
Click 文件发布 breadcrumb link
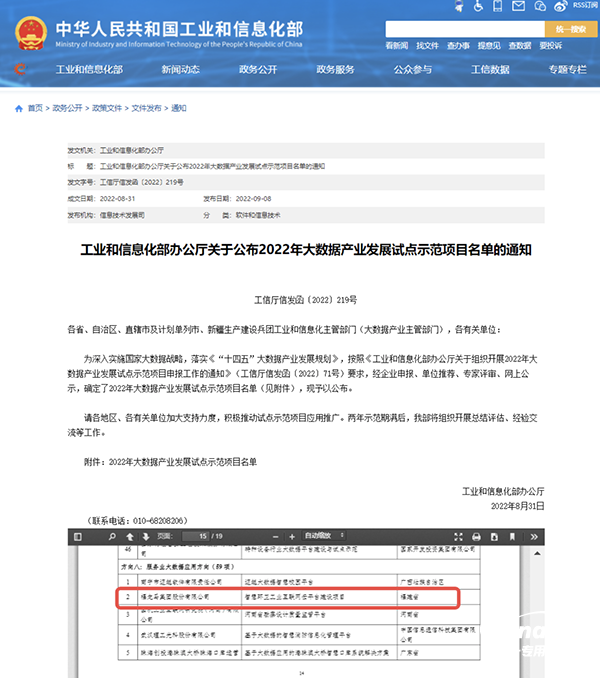point(146,108)
